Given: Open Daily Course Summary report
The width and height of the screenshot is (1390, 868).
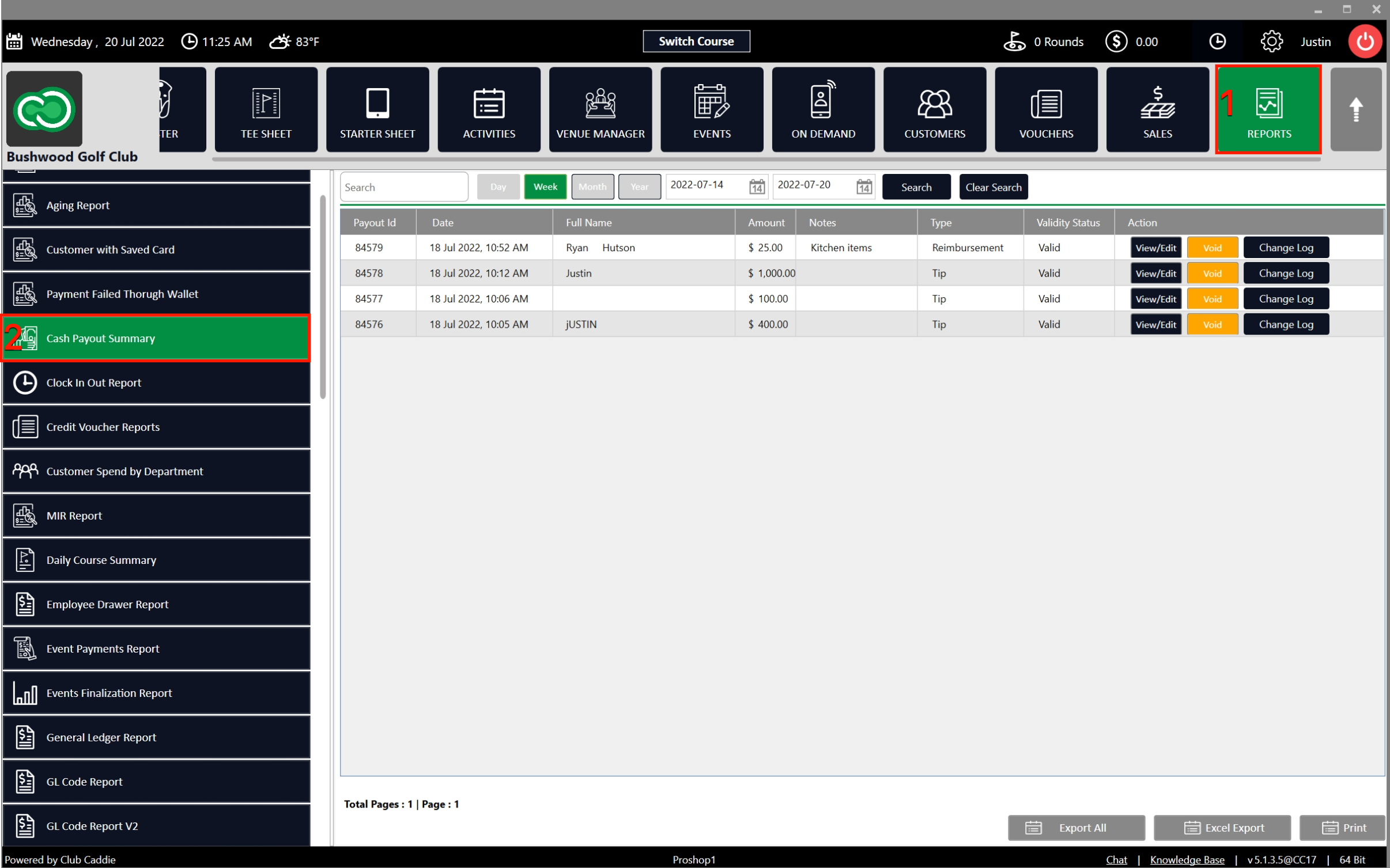Looking at the screenshot, I should 157,560.
